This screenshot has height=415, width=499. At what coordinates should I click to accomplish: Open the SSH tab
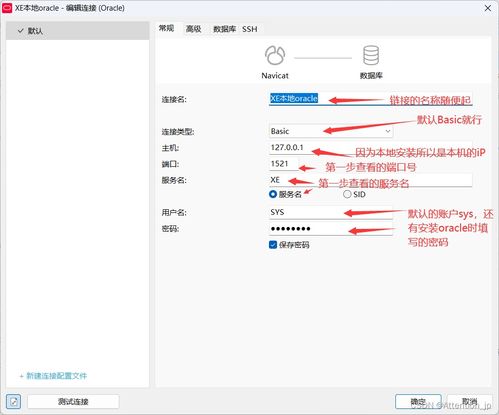click(x=250, y=29)
